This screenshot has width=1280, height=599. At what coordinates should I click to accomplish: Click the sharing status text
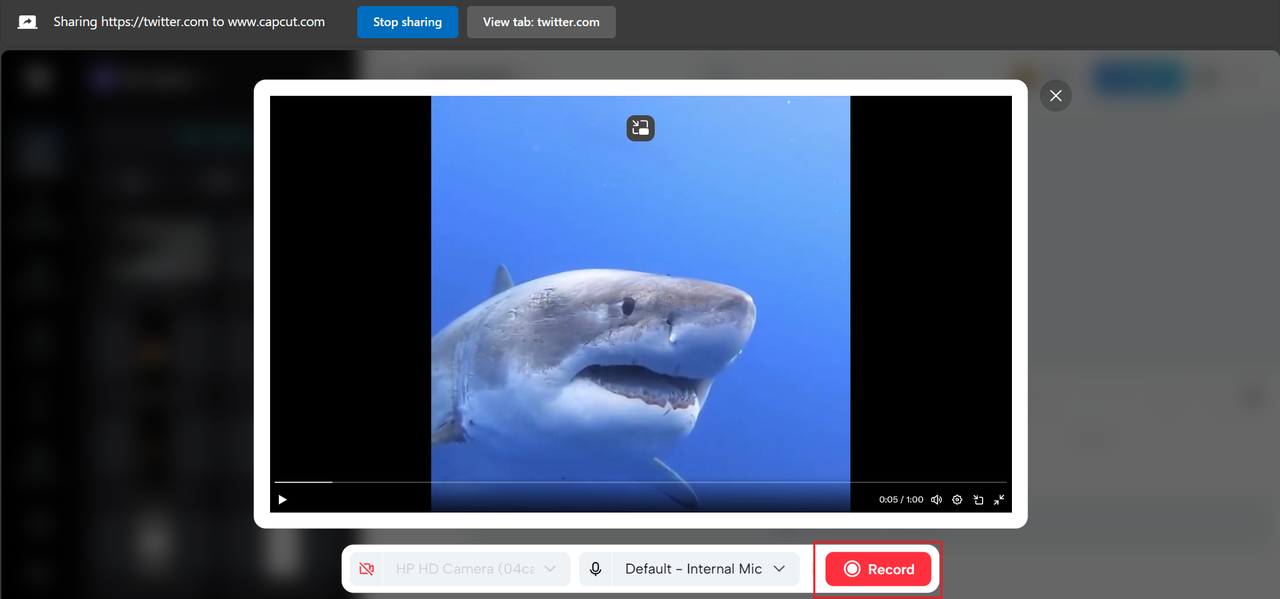189,22
